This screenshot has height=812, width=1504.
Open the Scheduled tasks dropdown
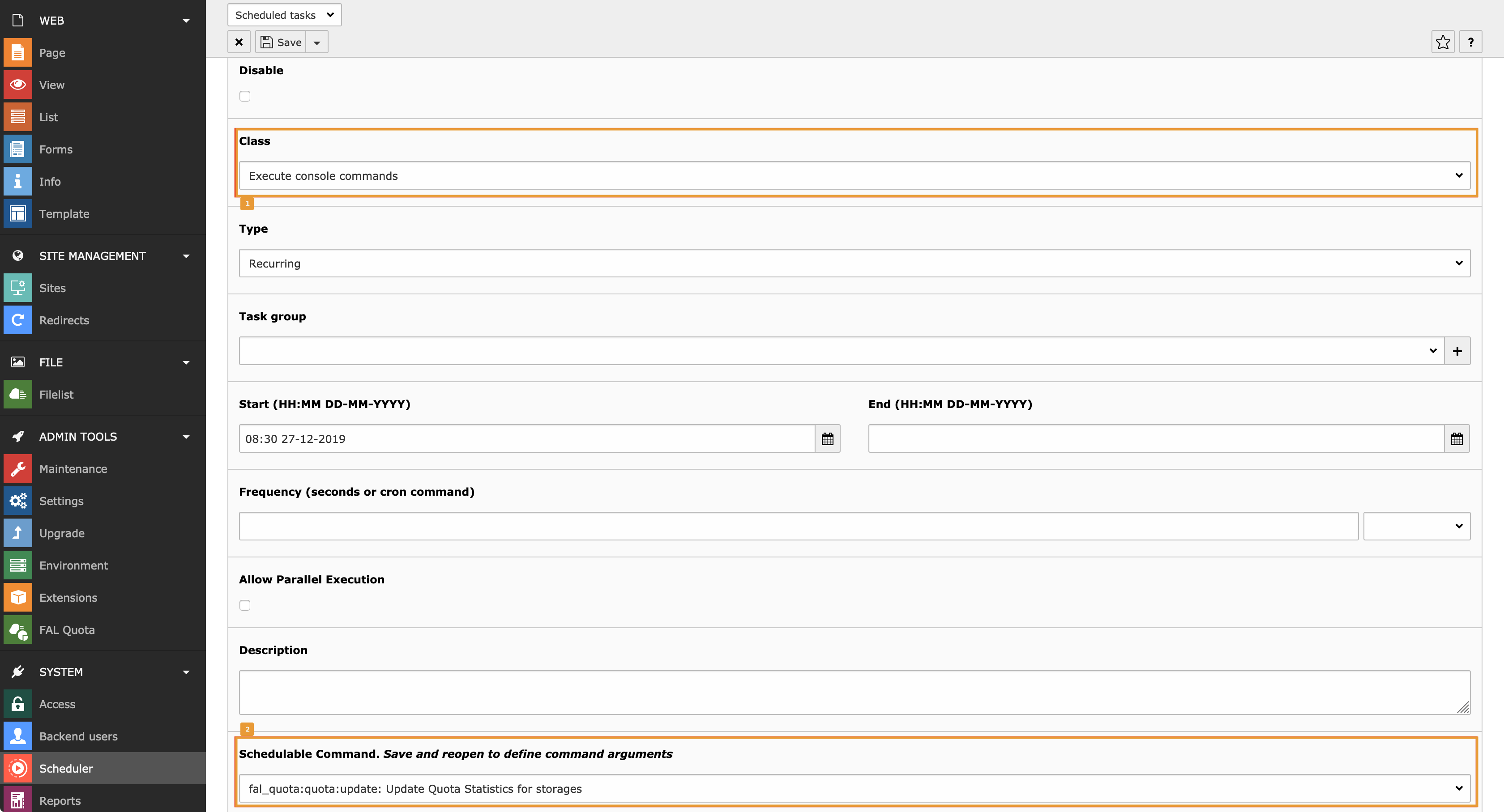pyautogui.click(x=284, y=15)
